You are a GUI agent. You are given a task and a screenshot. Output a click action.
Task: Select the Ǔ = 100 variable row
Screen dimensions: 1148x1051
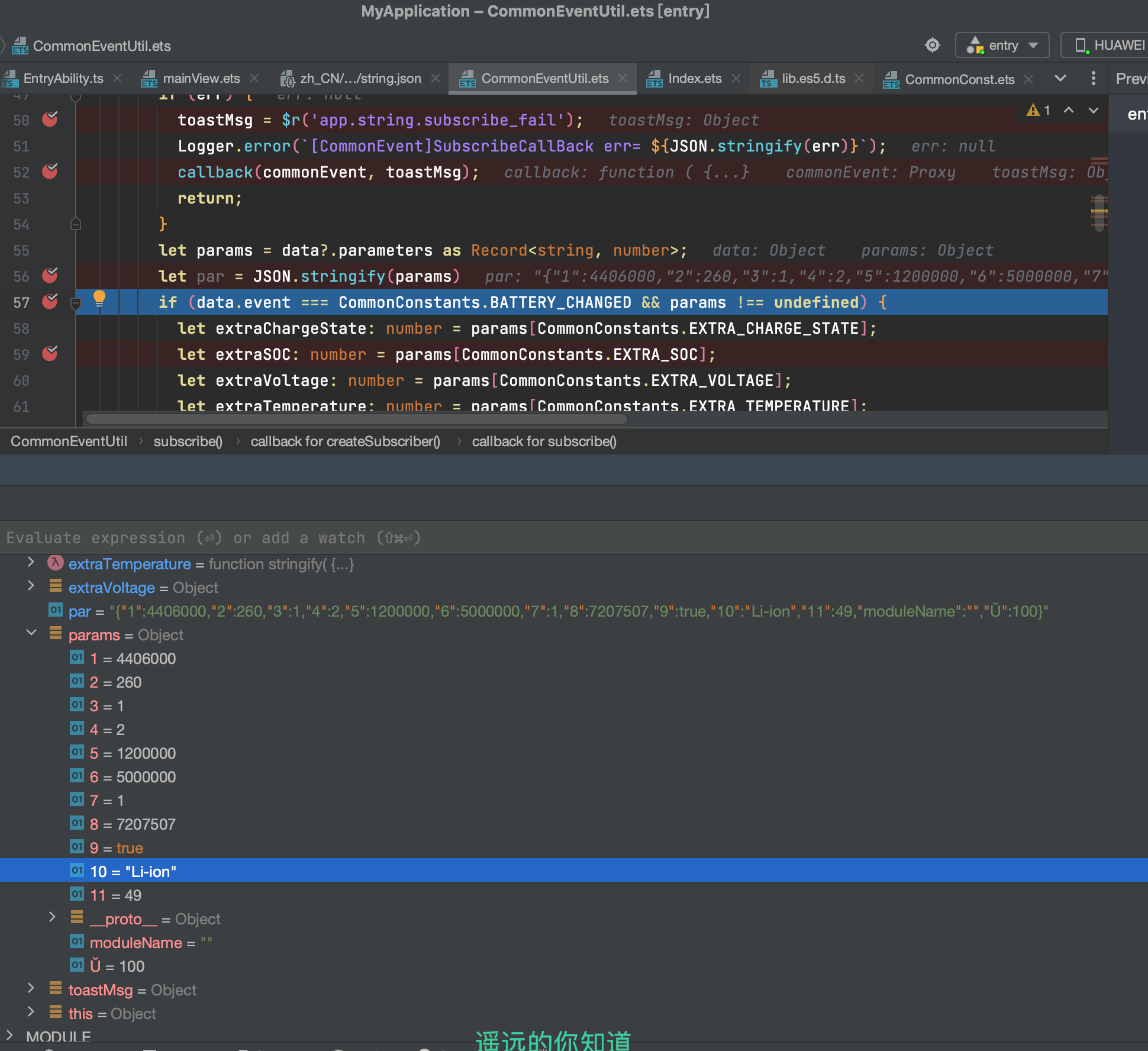pyautogui.click(x=574, y=966)
